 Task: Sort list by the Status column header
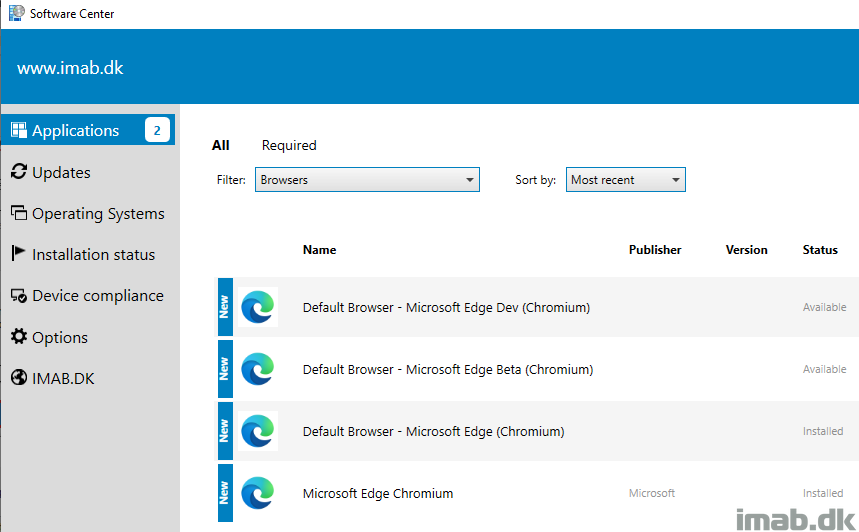pyautogui.click(x=820, y=249)
